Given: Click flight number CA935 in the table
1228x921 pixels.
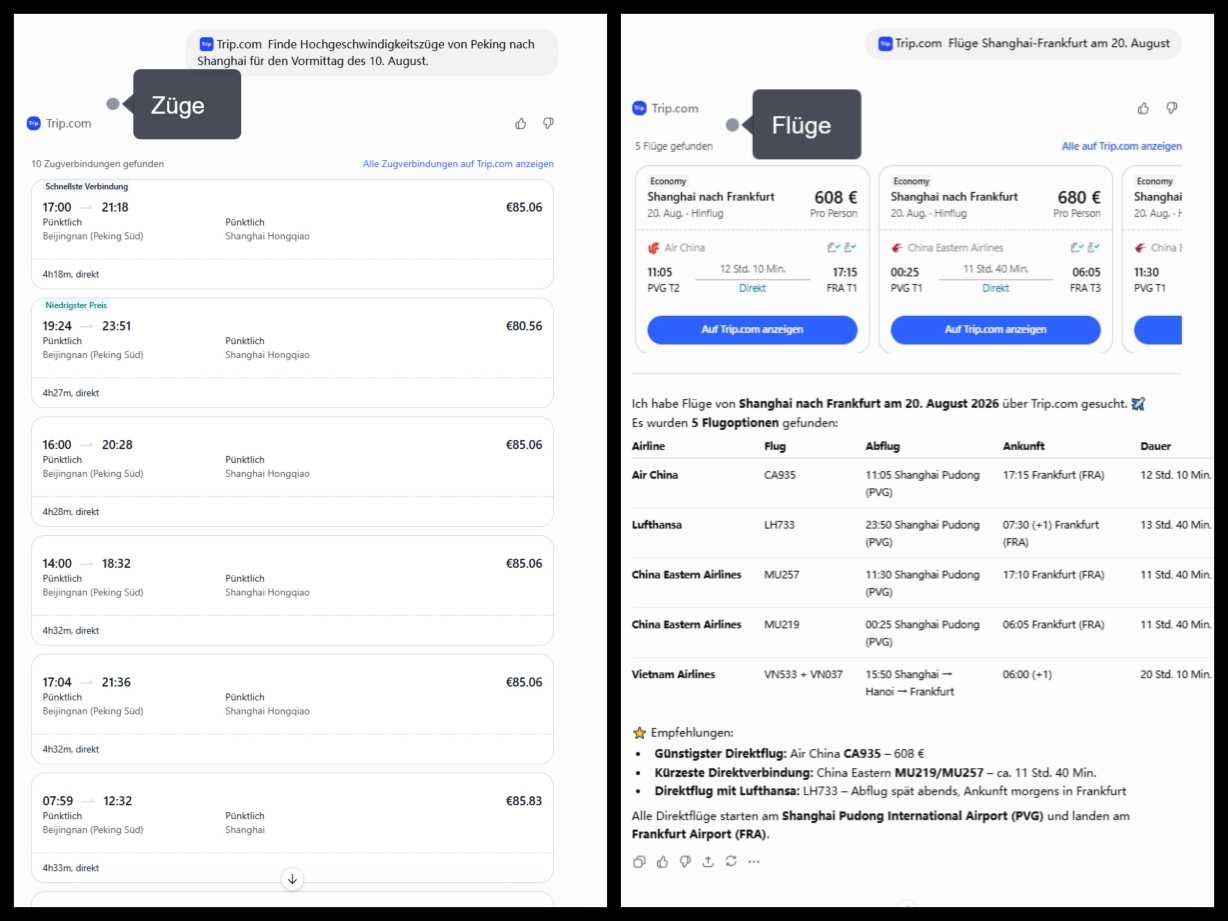Looking at the screenshot, I should click(x=780, y=475).
